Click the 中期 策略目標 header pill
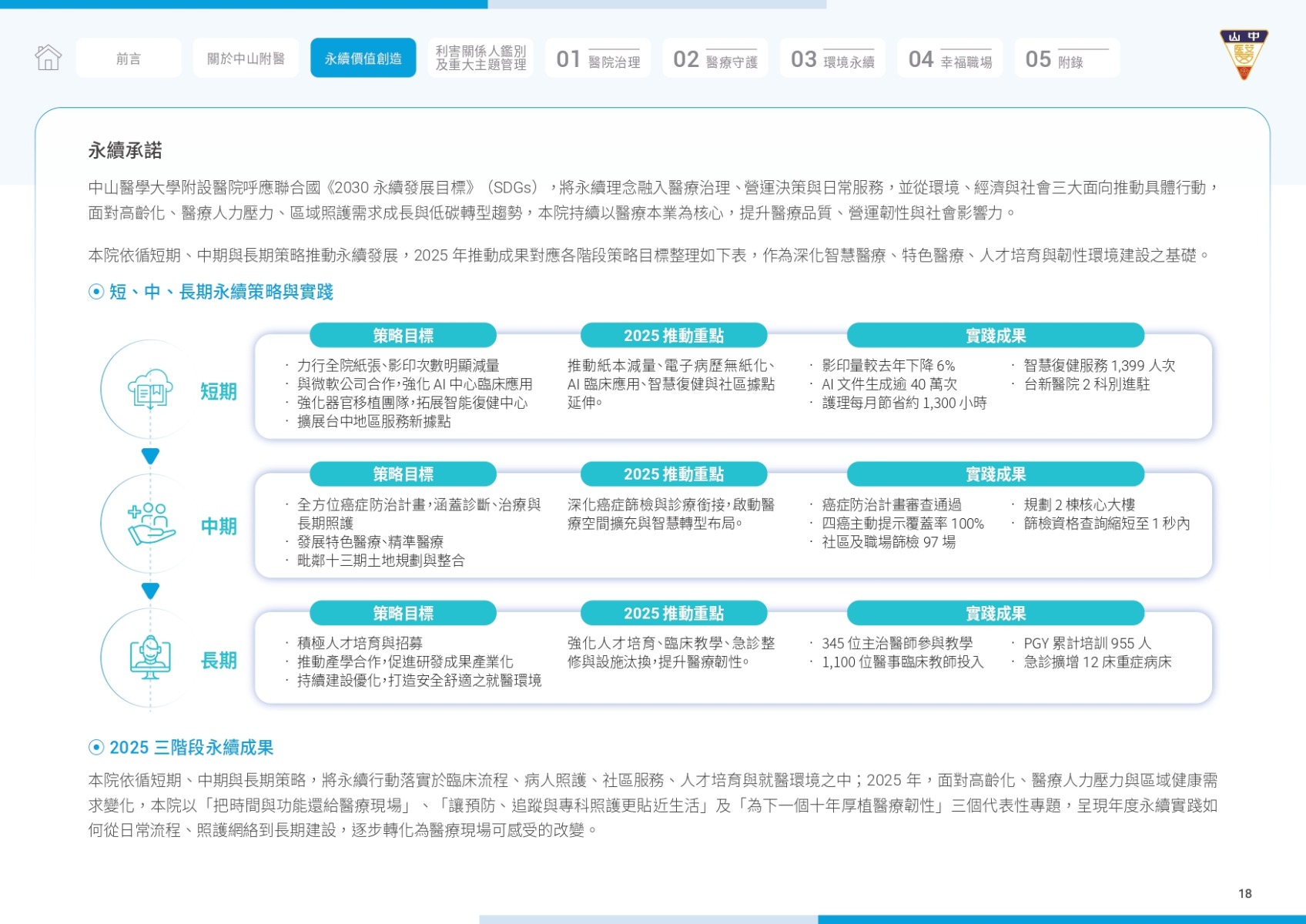1306x924 pixels. coord(403,474)
